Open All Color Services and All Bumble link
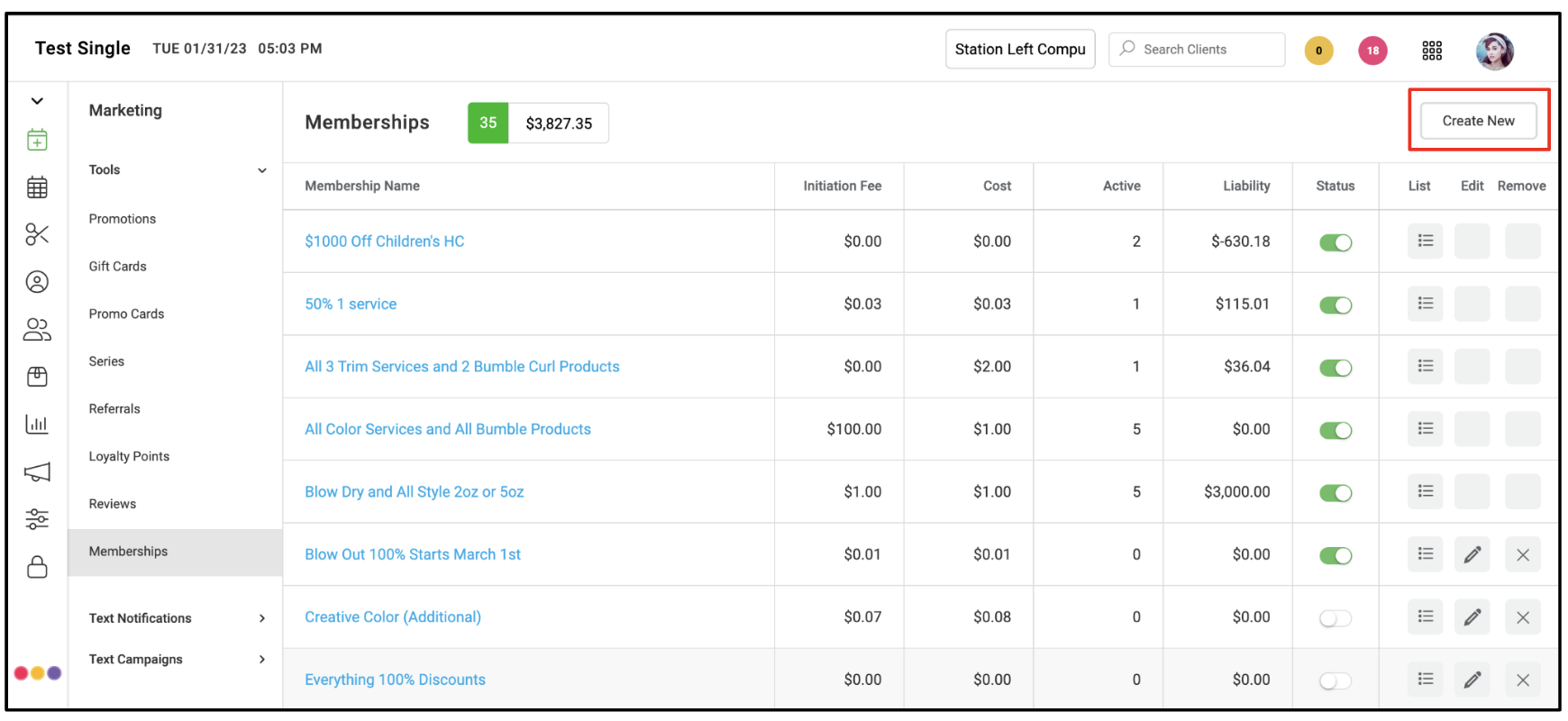 [x=448, y=429]
